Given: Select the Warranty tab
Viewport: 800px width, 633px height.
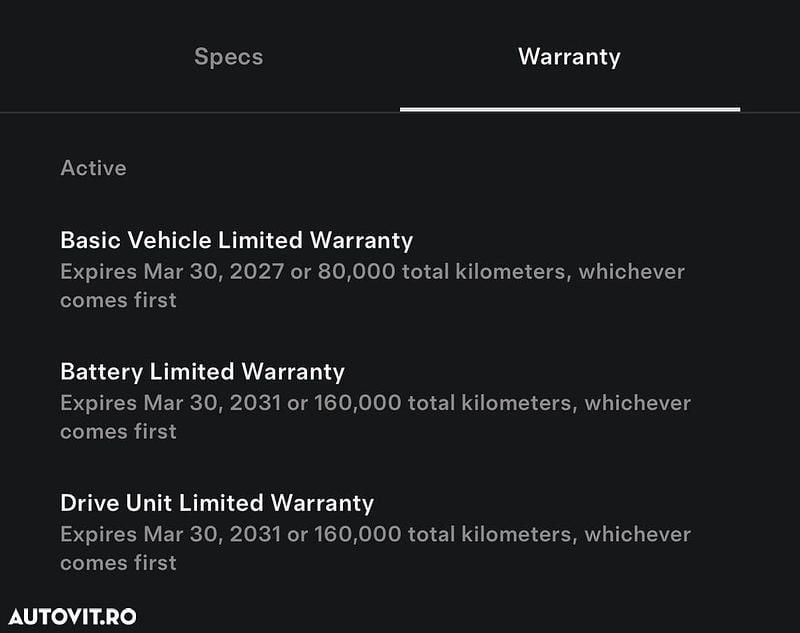Looking at the screenshot, I should 569,57.
